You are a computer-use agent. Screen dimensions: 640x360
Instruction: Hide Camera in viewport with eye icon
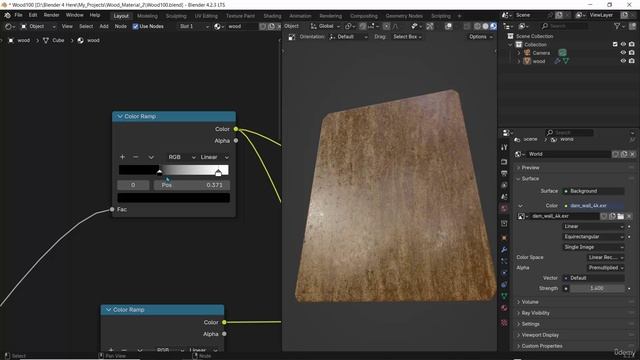623,53
